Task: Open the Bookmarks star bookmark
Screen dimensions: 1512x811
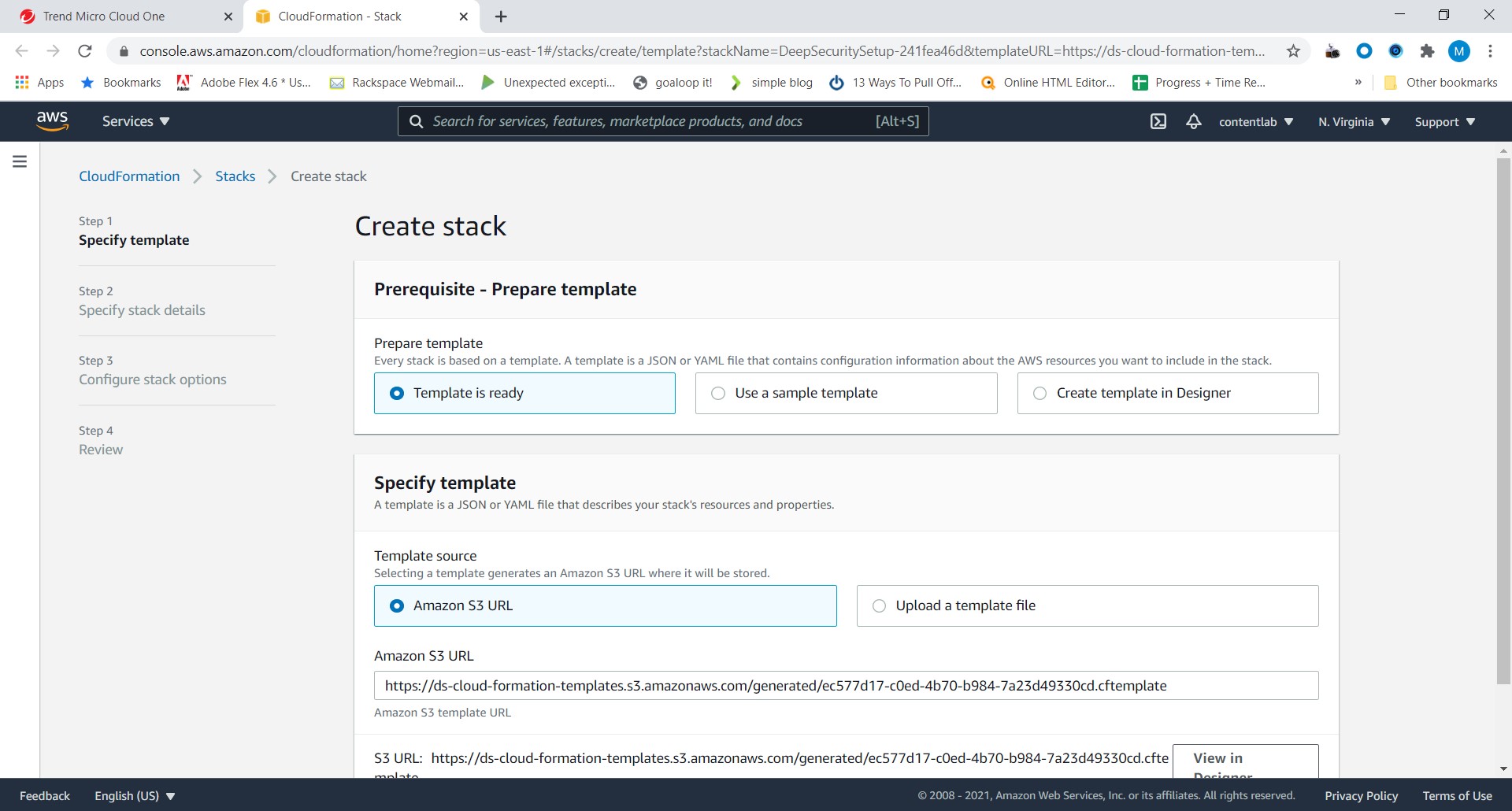Action: coord(121,83)
